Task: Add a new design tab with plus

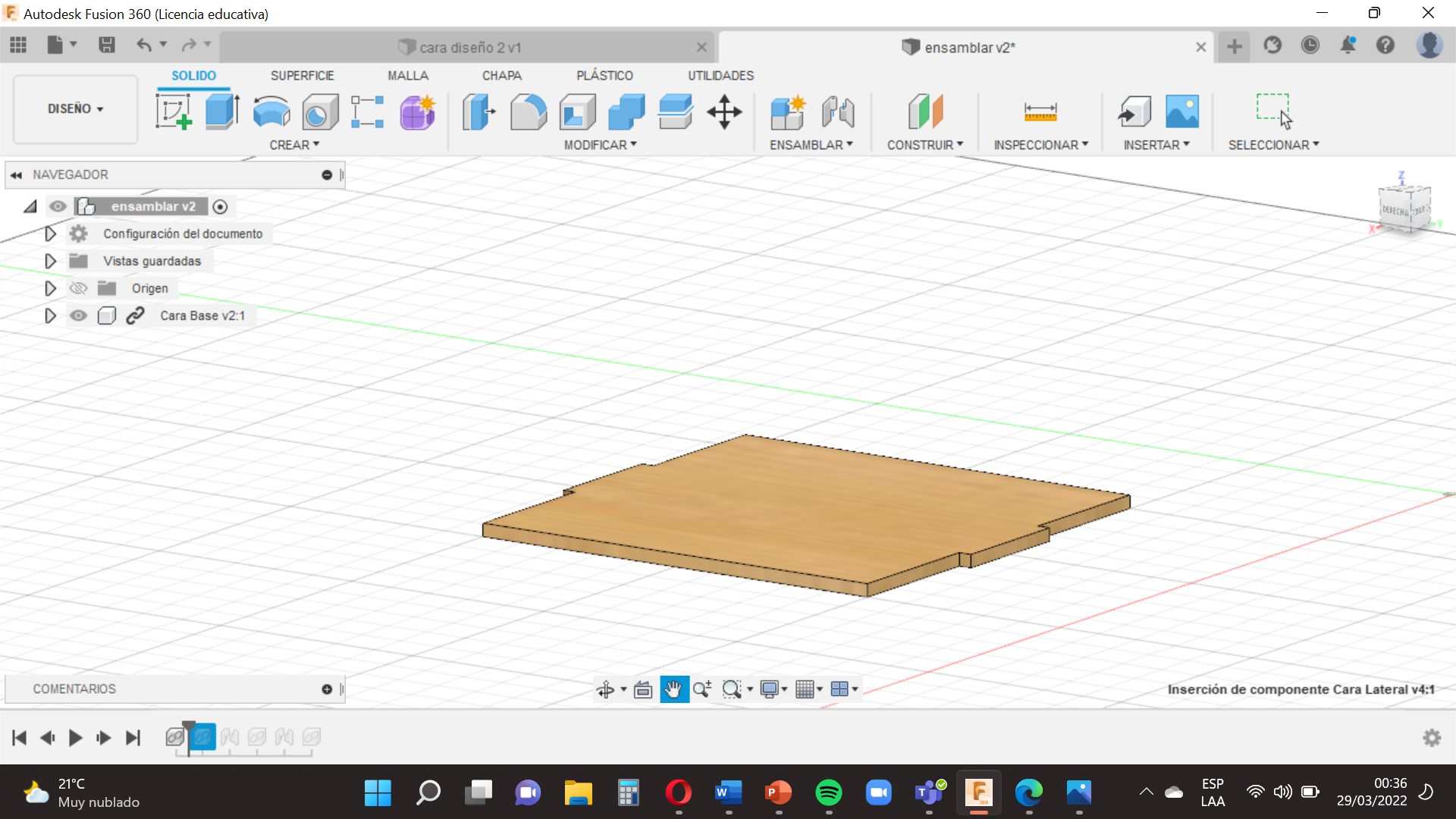Action: (x=1235, y=46)
